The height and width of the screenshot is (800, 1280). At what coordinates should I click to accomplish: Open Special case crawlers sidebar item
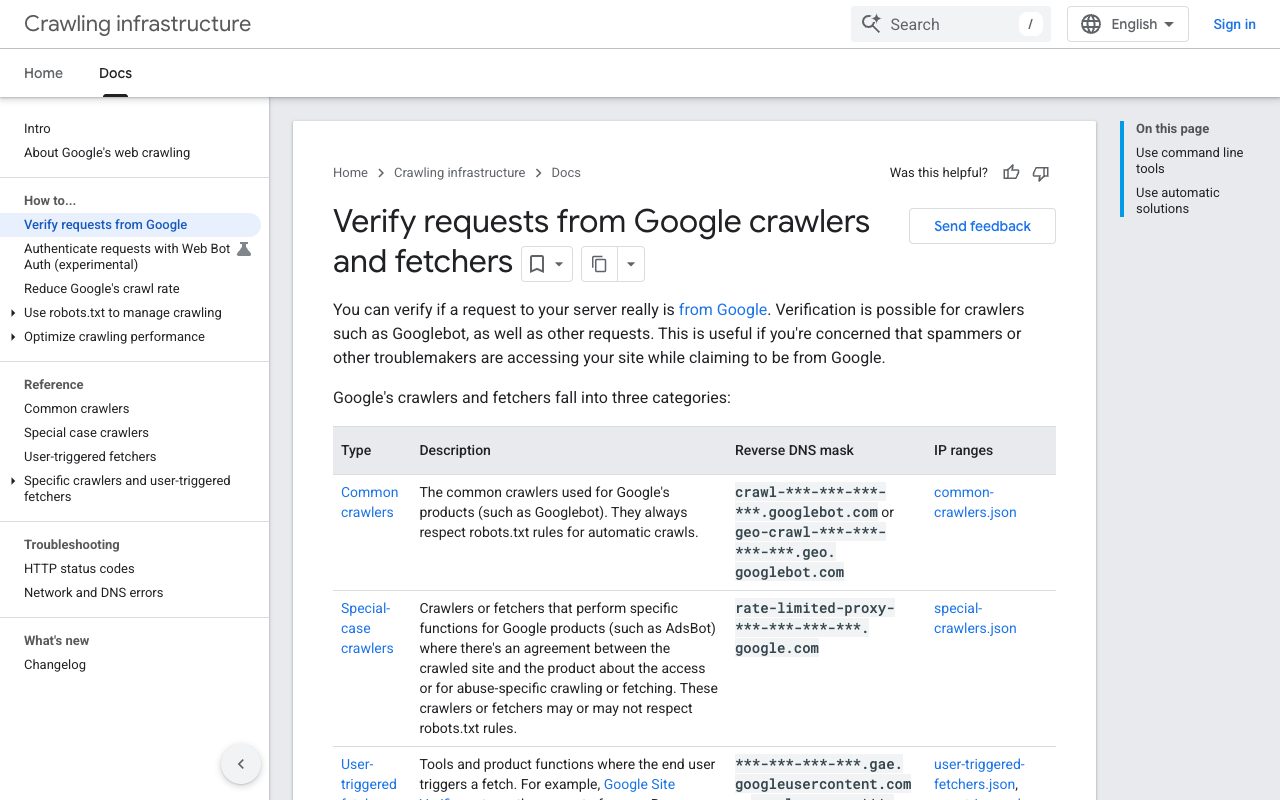(86, 433)
